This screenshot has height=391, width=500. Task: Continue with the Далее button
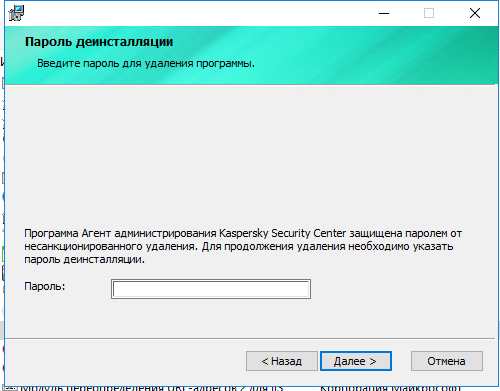(356, 361)
